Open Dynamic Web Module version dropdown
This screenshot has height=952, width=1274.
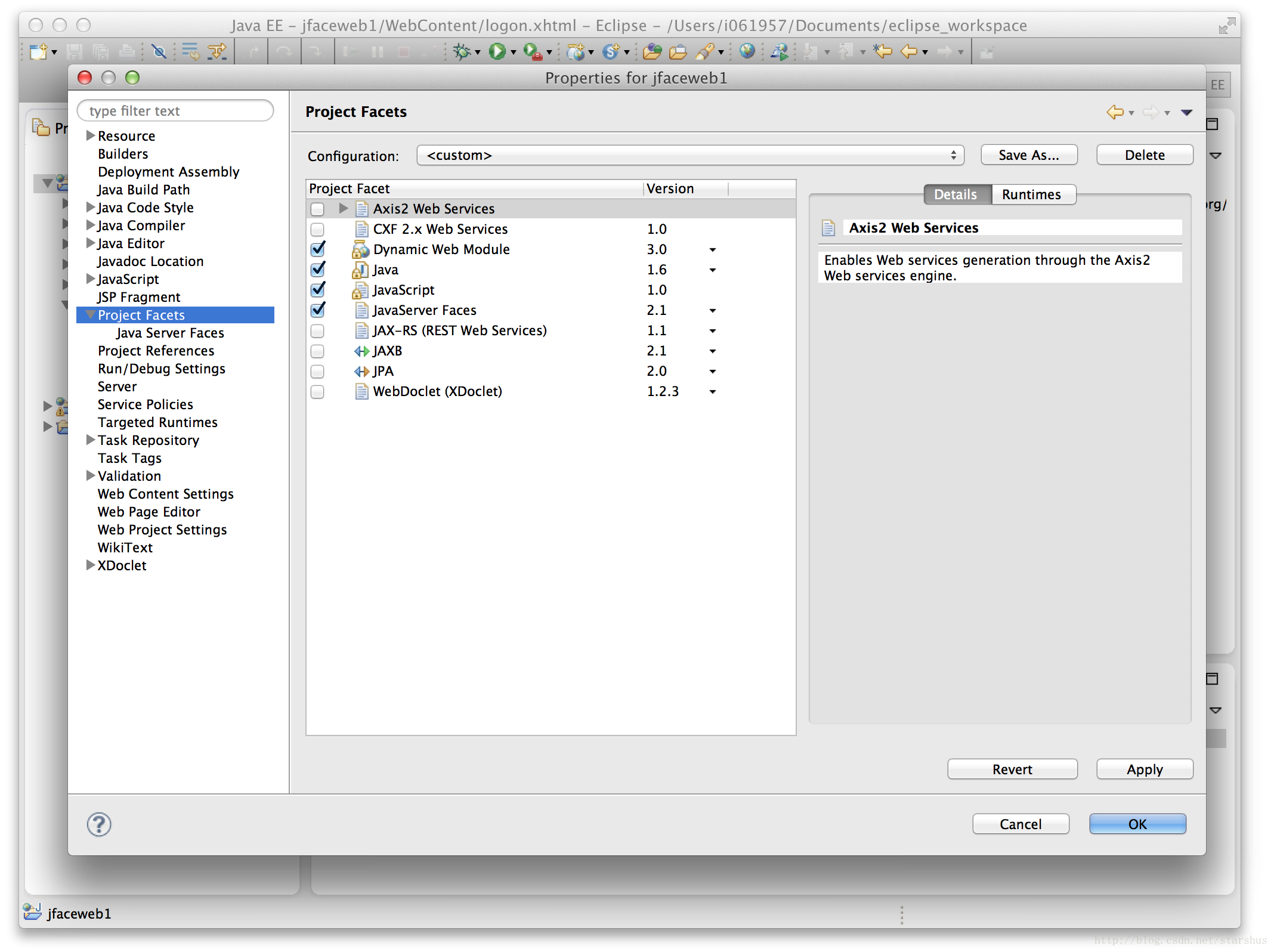[712, 250]
